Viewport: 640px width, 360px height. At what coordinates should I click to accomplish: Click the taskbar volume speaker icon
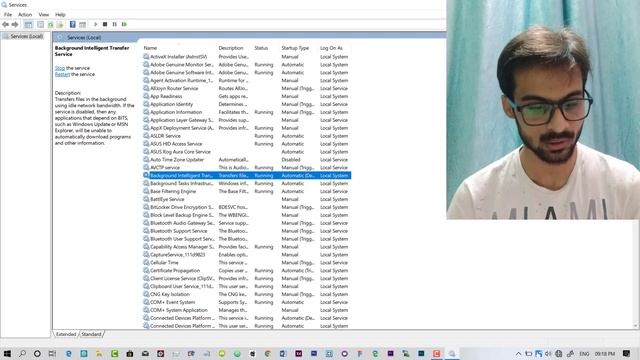pos(548,353)
